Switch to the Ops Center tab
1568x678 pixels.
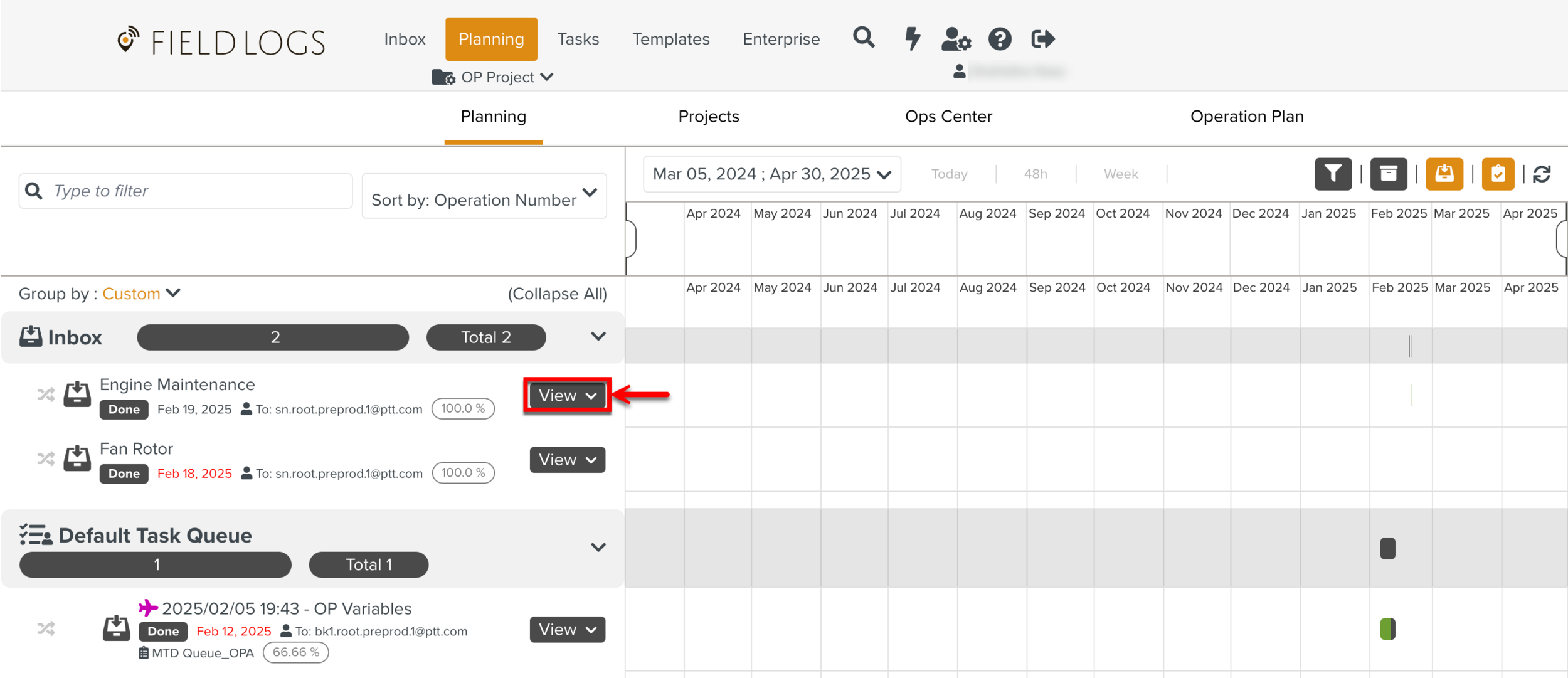pyautogui.click(x=948, y=117)
